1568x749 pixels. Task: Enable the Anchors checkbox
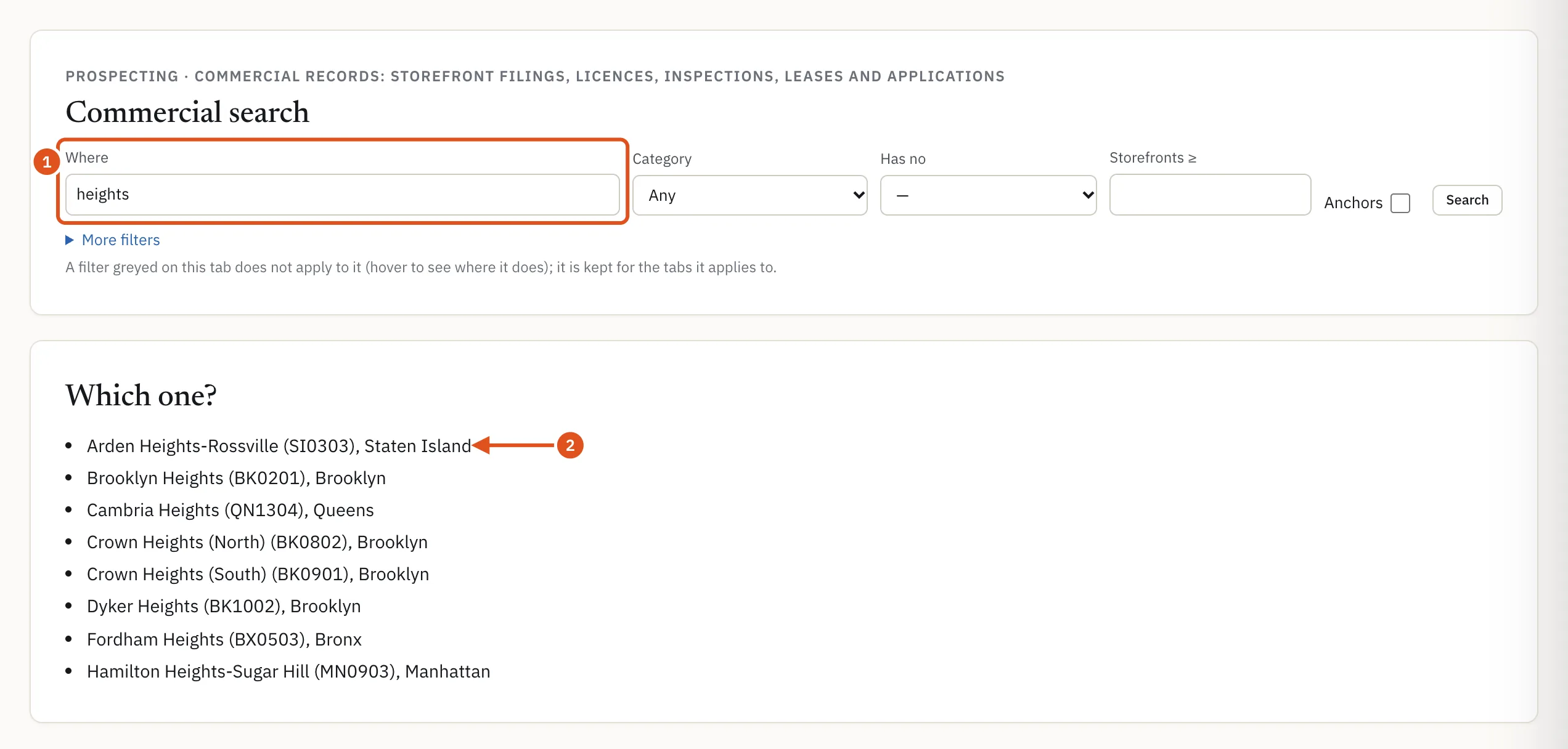point(1400,203)
